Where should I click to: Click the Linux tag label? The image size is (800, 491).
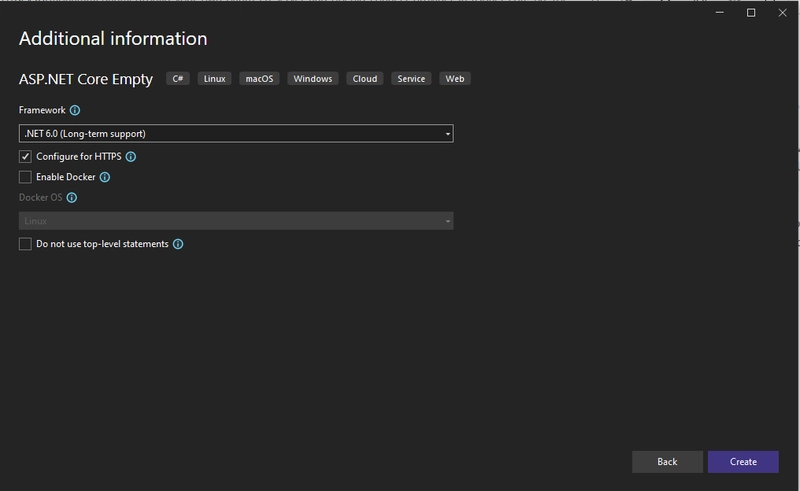pyautogui.click(x=214, y=79)
